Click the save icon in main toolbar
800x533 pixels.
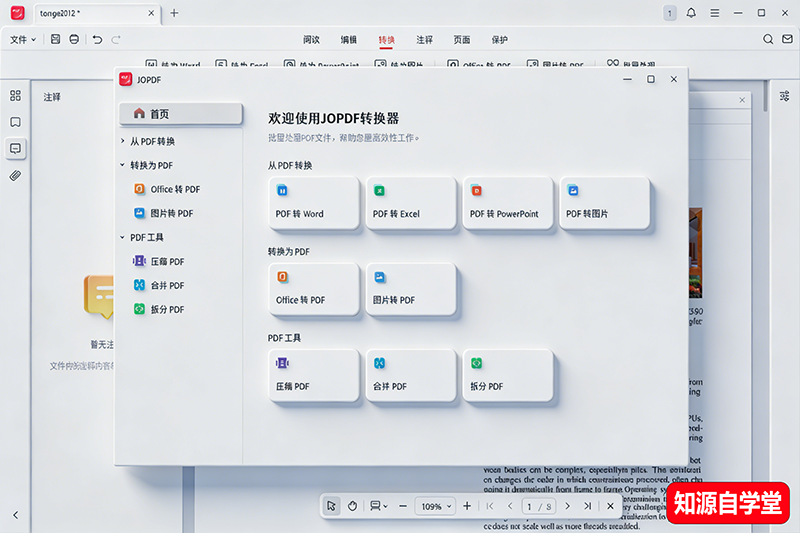(x=56, y=39)
